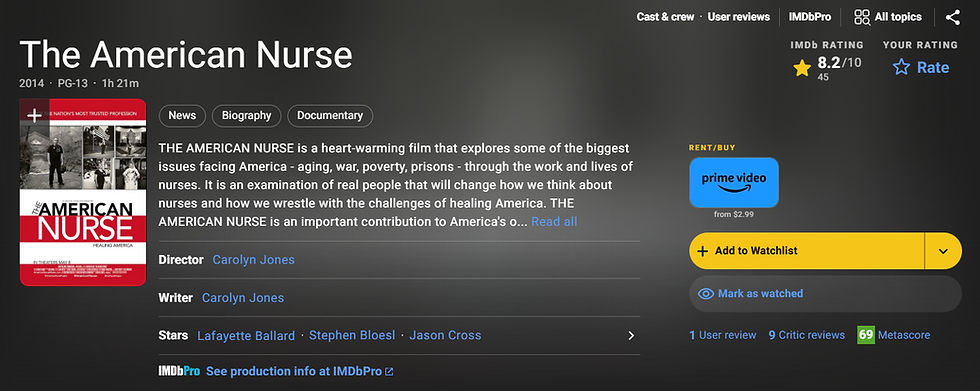This screenshot has width=980, height=391.
Task: Open the Cast & crew page
Action: tap(665, 17)
